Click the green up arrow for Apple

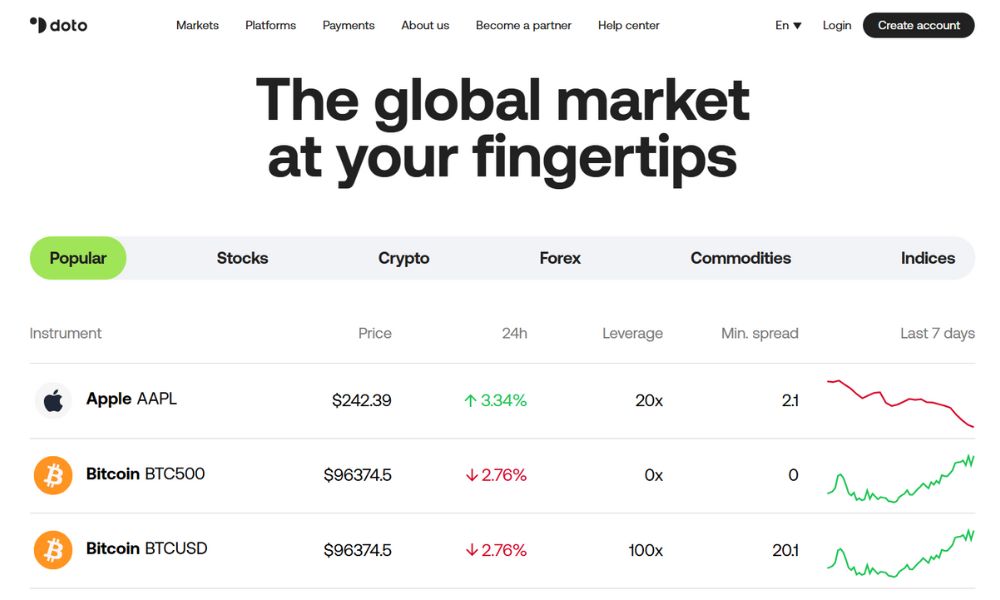point(470,401)
